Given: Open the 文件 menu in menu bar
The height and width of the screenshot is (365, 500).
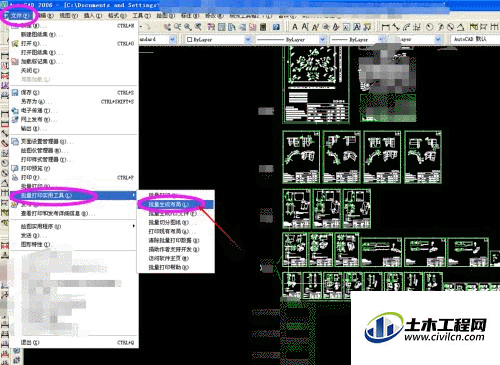Looking at the screenshot, I should pos(18,16).
